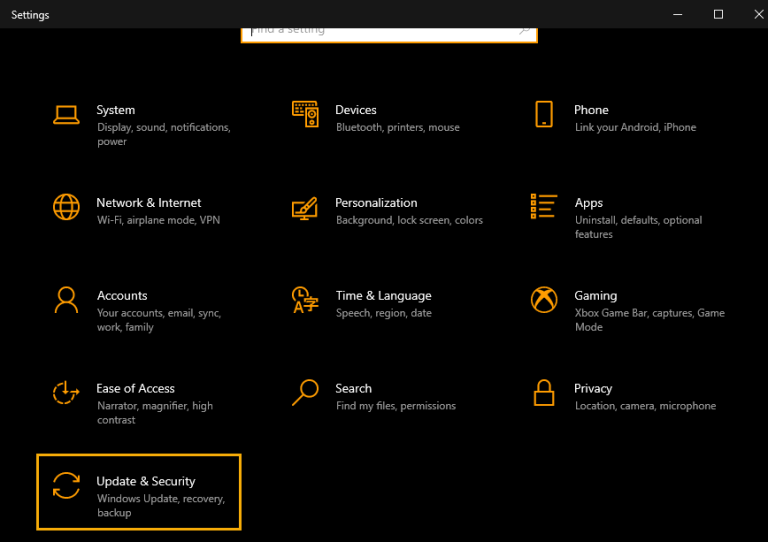Click the Search magnifier category icon
768x542 pixels.
305,392
